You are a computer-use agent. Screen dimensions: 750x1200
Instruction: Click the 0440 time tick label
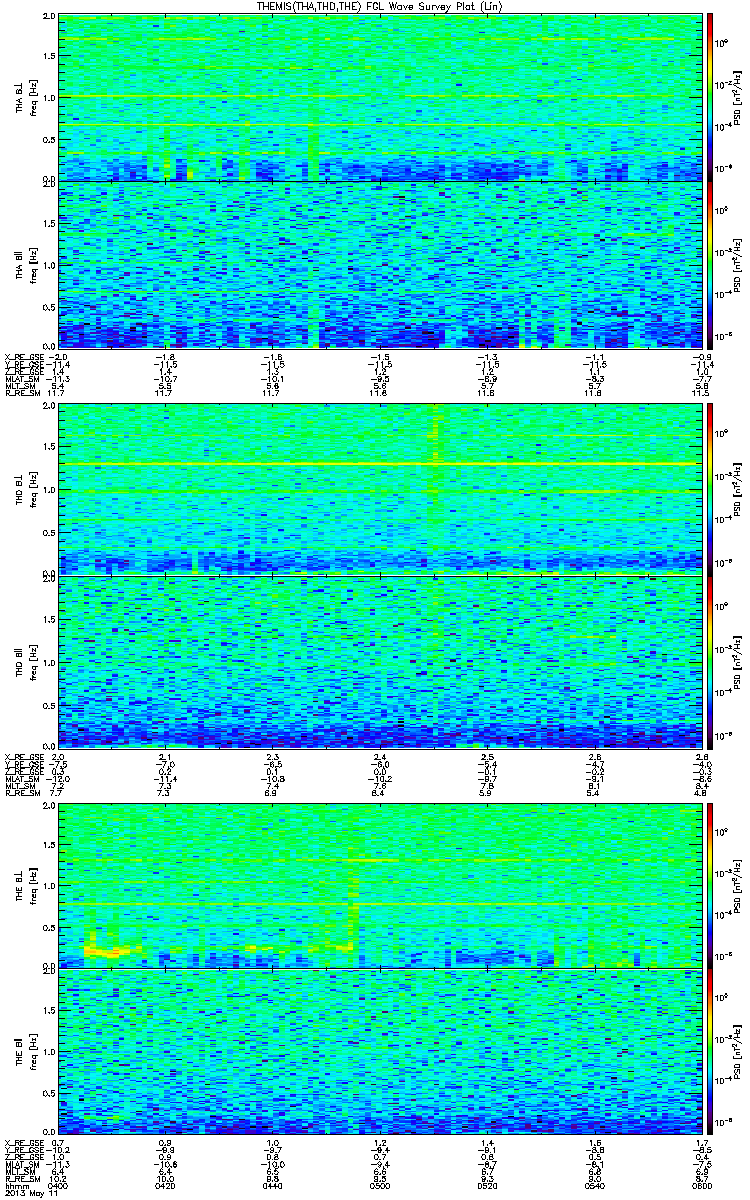tap(273, 1186)
